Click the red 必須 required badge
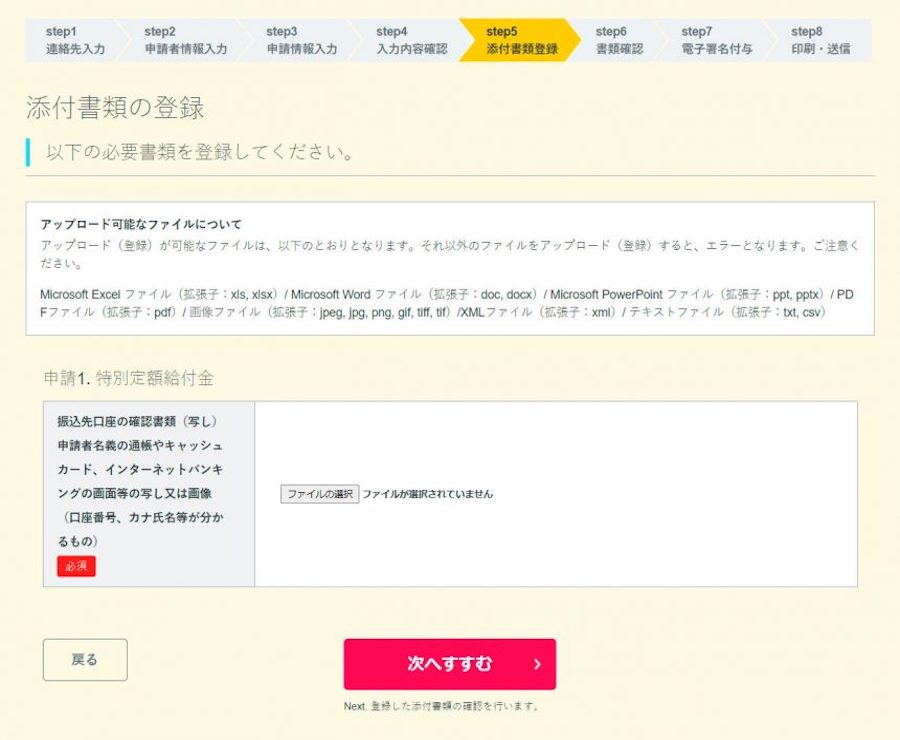This screenshot has width=900, height=740. coord(76,566)
